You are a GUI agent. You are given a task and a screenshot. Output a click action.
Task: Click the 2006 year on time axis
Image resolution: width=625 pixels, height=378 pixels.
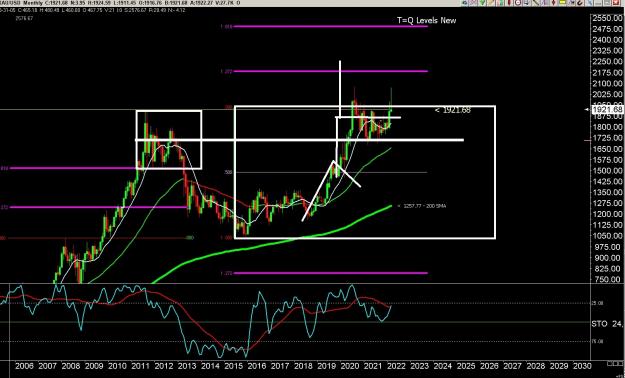24,366
